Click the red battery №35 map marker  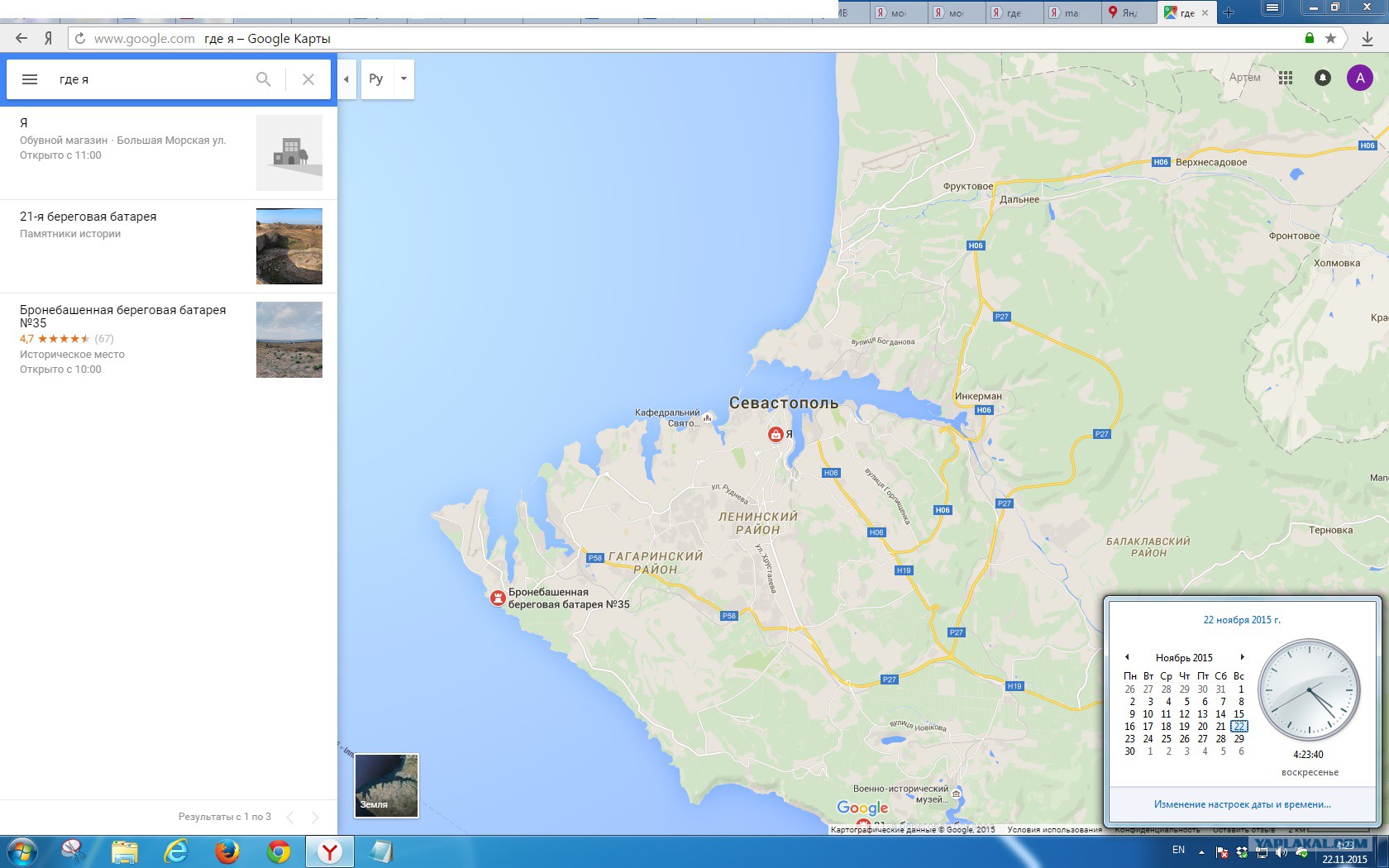click(x=498, y=598)
